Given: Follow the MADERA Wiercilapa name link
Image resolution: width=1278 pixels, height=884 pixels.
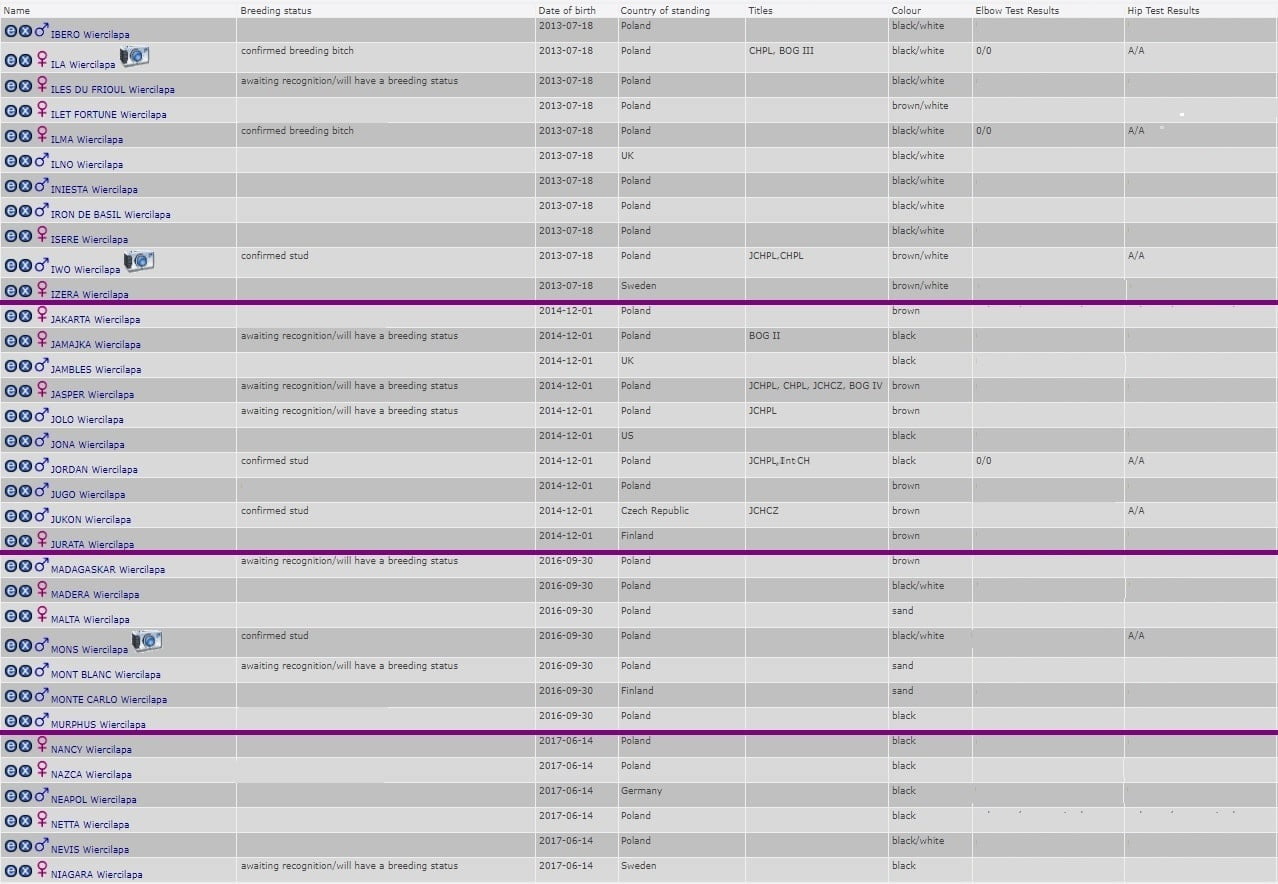Looking at the screenshot, I should tap(95, 595).
